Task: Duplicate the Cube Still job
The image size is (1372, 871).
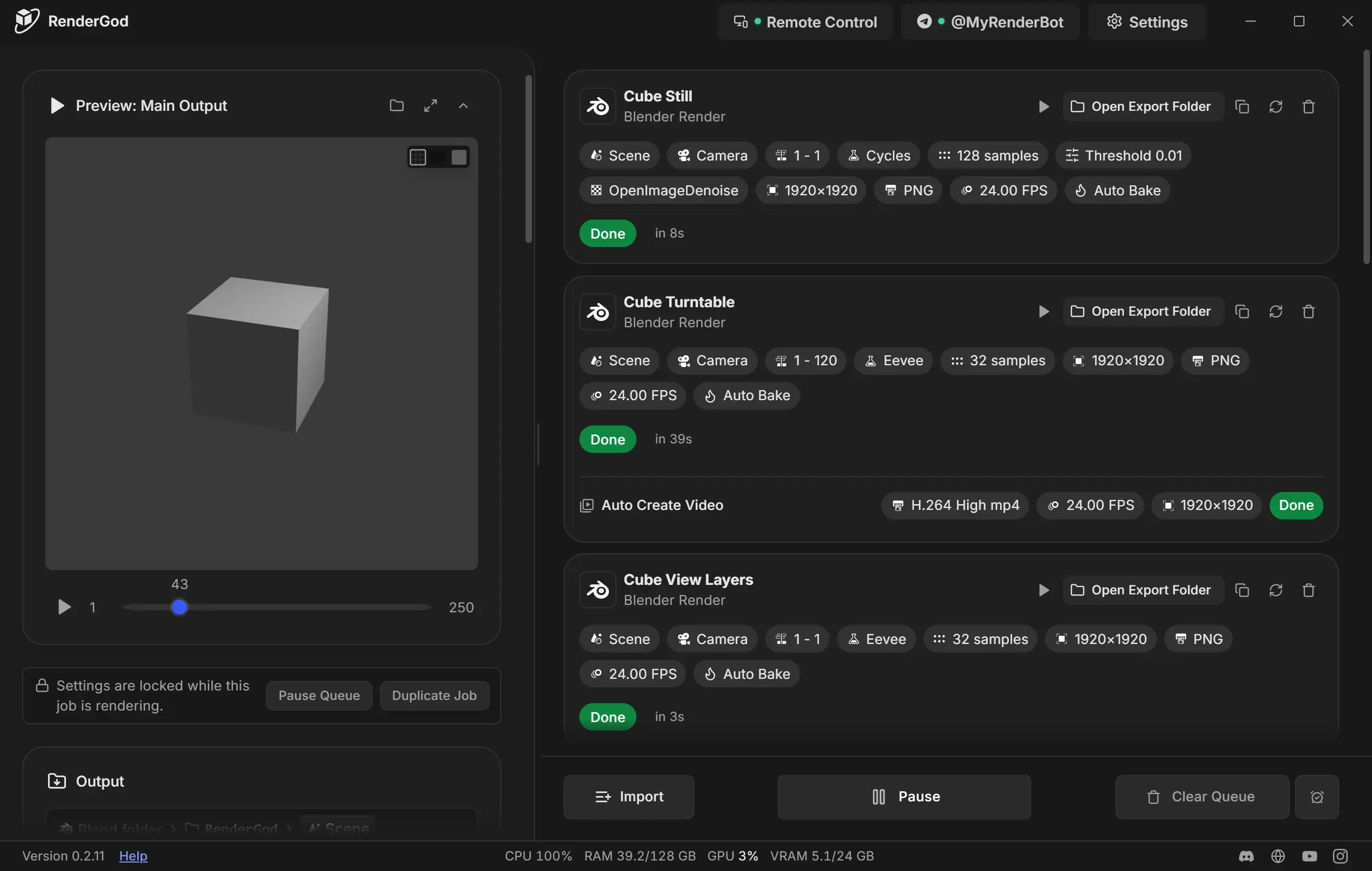Action: pos(1242,107)
